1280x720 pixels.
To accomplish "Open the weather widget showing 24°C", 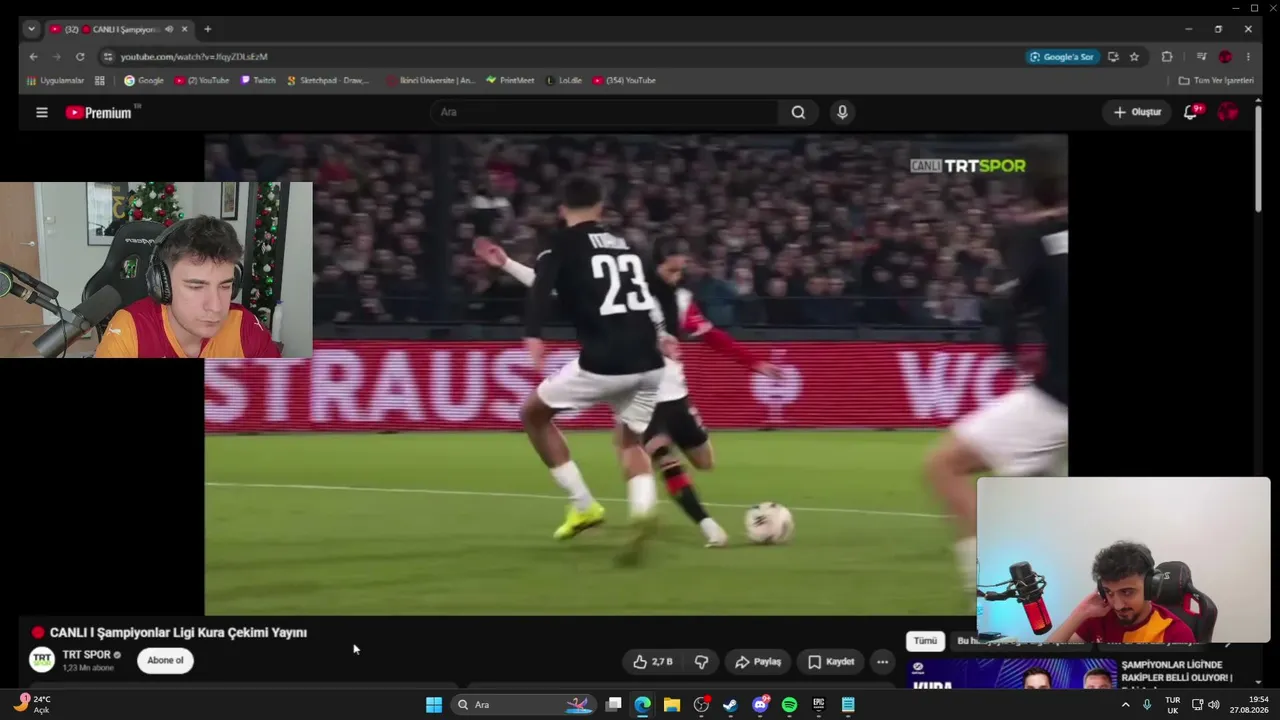I will (31, 705).
